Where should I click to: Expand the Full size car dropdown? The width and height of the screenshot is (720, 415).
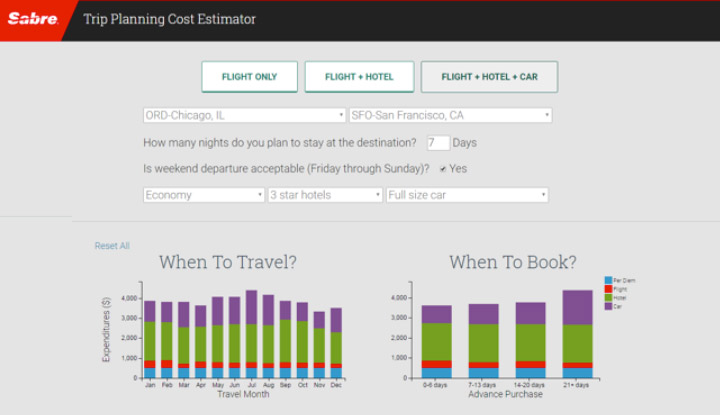click(x=467, y=195)
